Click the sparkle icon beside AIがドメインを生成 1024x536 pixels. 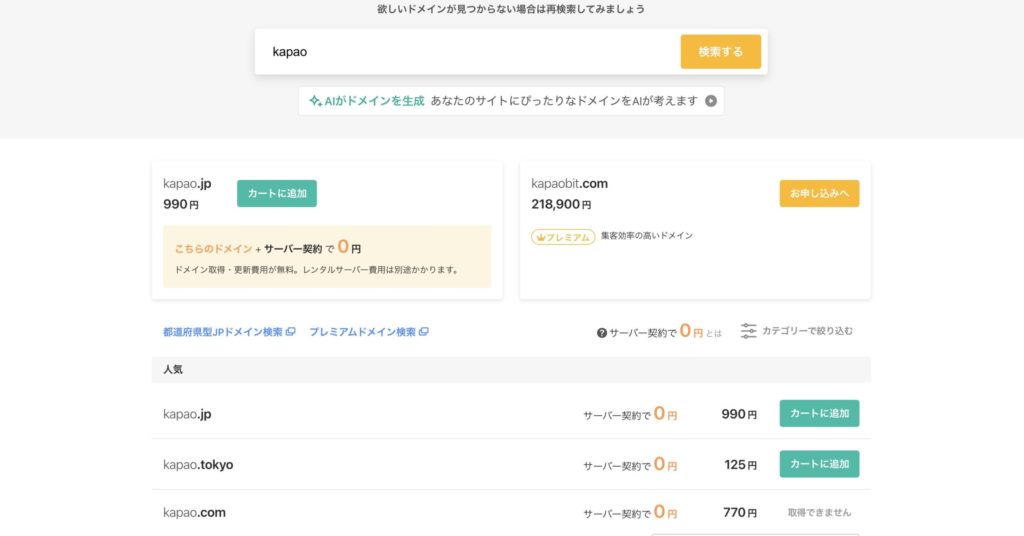315,101
